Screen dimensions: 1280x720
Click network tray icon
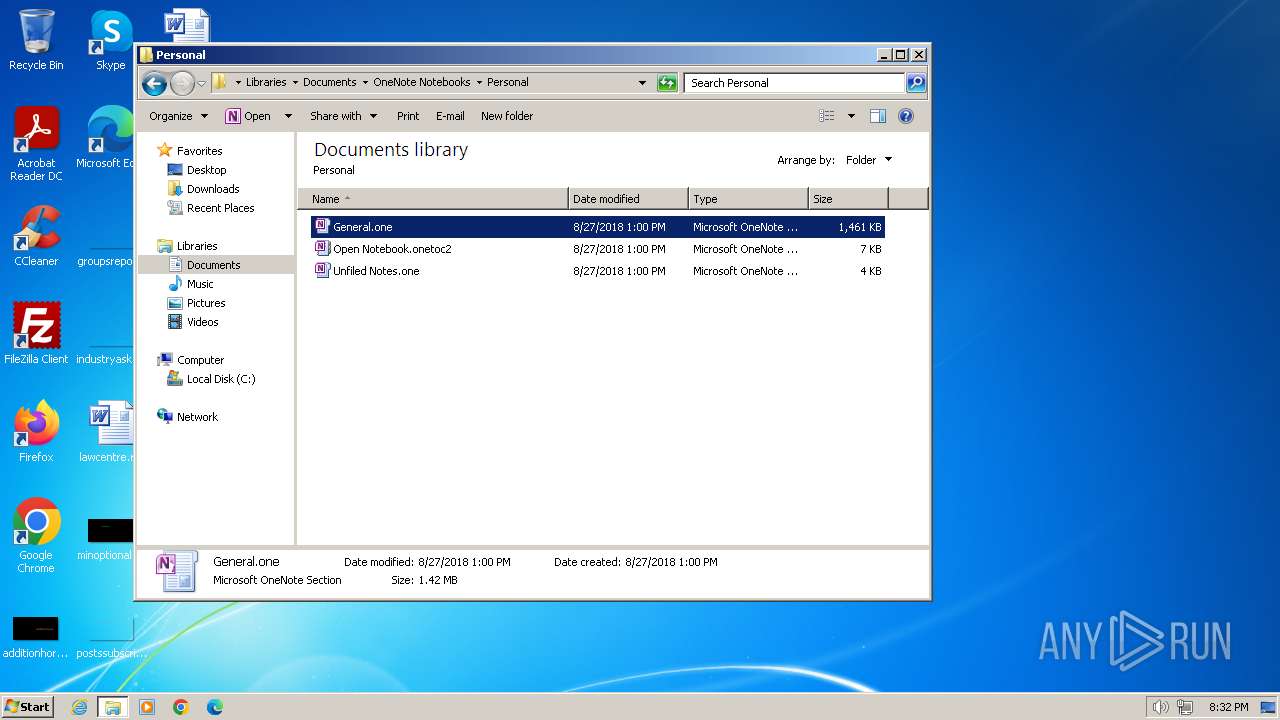pyautogui.click(x=1185, y=707)
